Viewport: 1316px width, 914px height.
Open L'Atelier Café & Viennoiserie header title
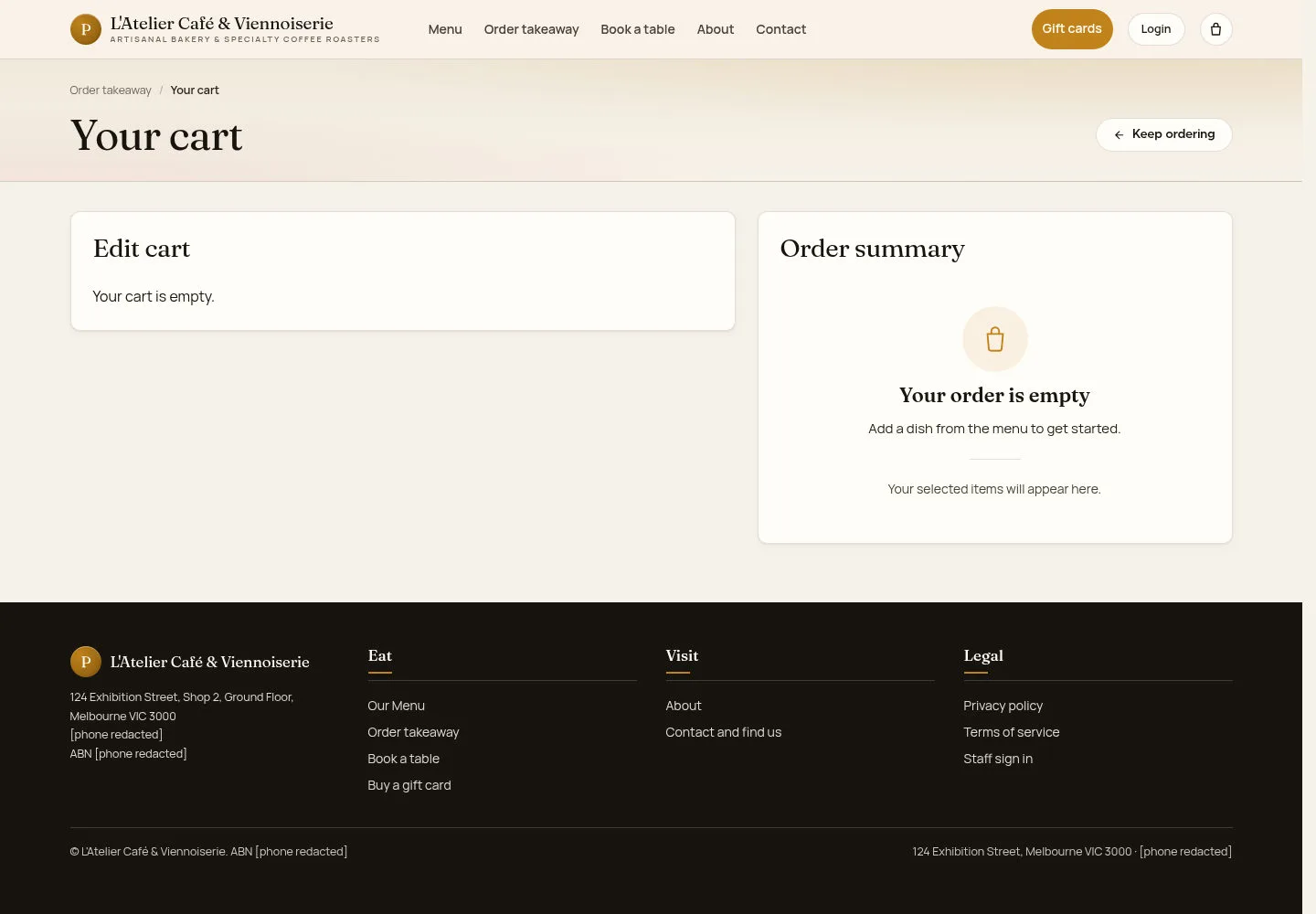pos(222,24)
